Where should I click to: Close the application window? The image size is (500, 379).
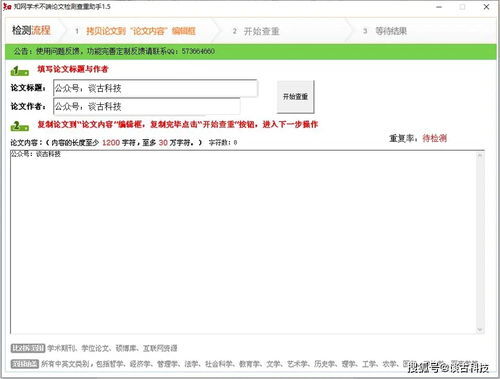tap(486, 7)
